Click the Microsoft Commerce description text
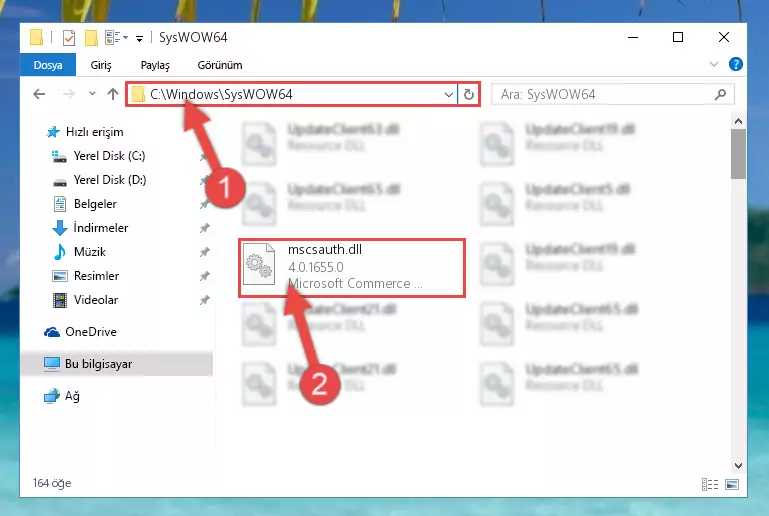Viewport: 769px width, 516px height. pyautogui.click(x=355, y=284)
